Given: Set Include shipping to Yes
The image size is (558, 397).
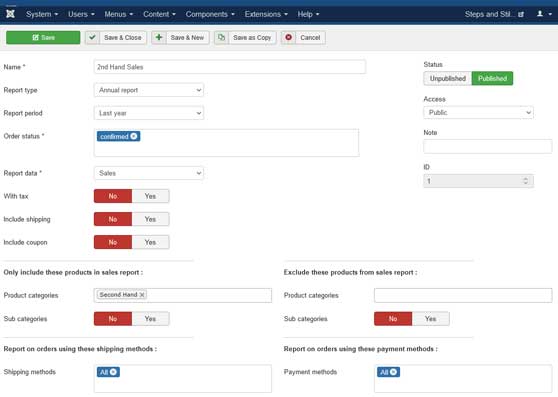Looking at the screenshot, I should point(150,219).
